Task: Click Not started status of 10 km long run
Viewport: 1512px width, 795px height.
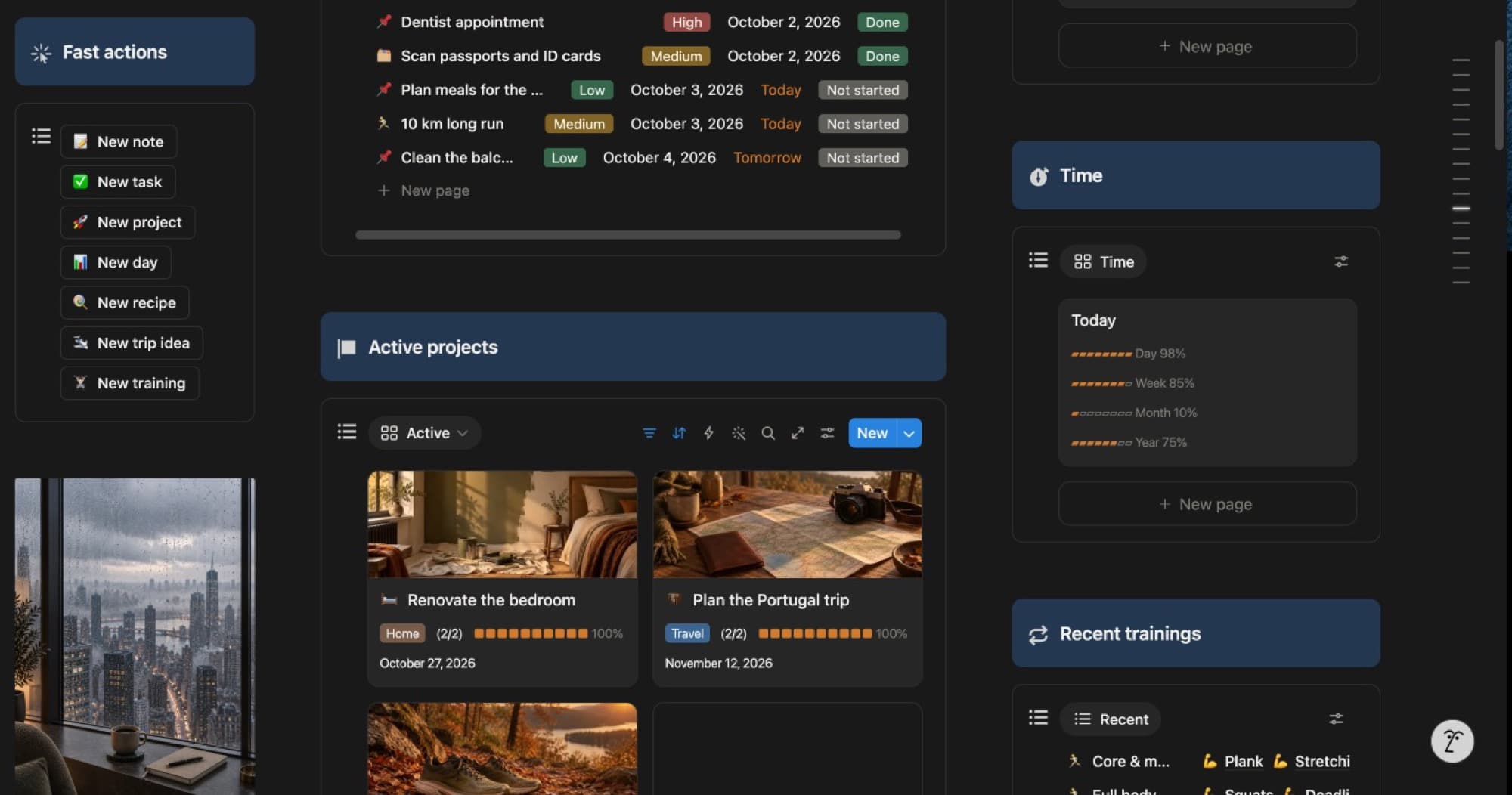Action: tap(863, 124)
